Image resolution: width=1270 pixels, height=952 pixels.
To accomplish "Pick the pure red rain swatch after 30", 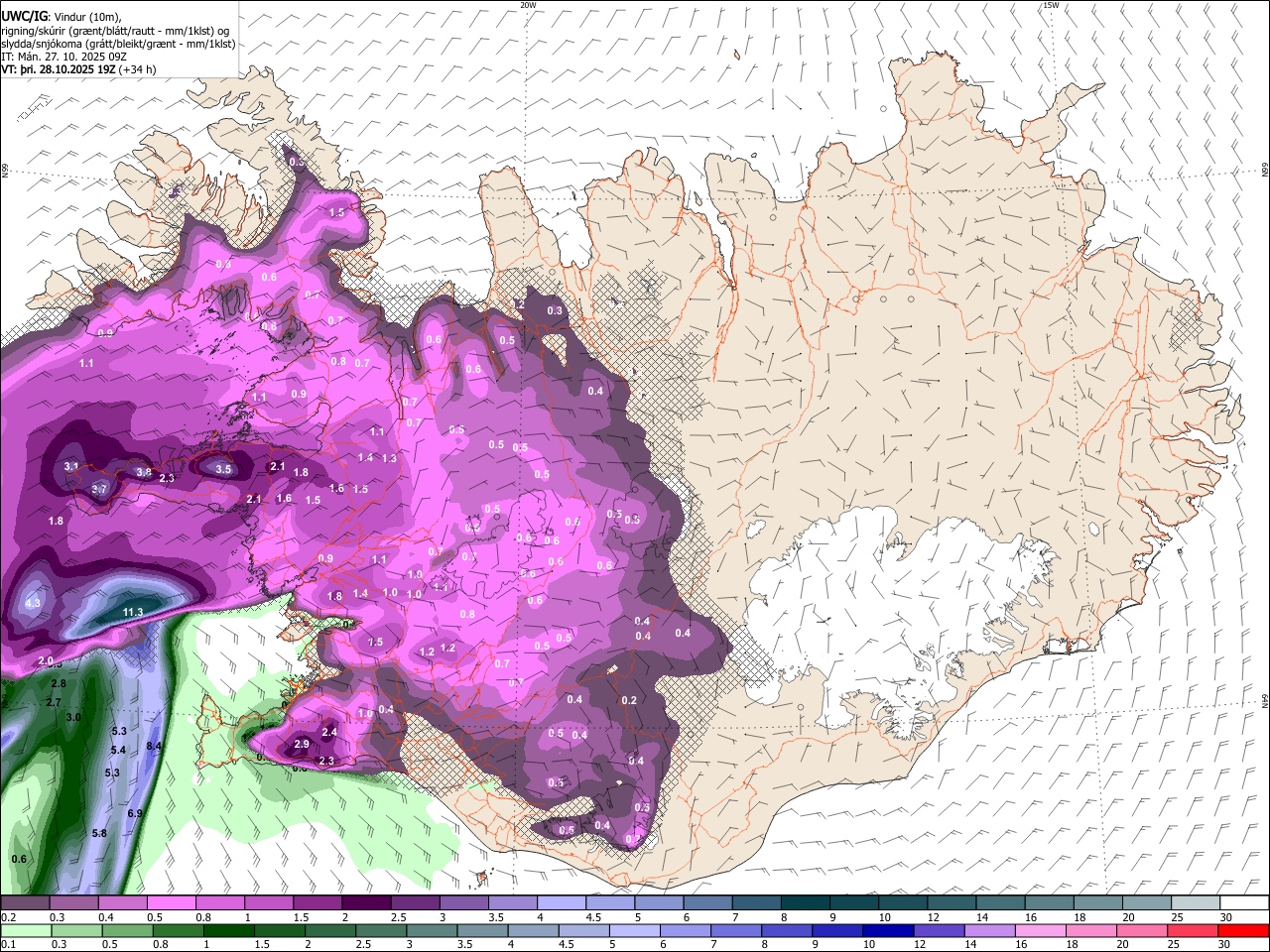I will (x=1243, y=931).
